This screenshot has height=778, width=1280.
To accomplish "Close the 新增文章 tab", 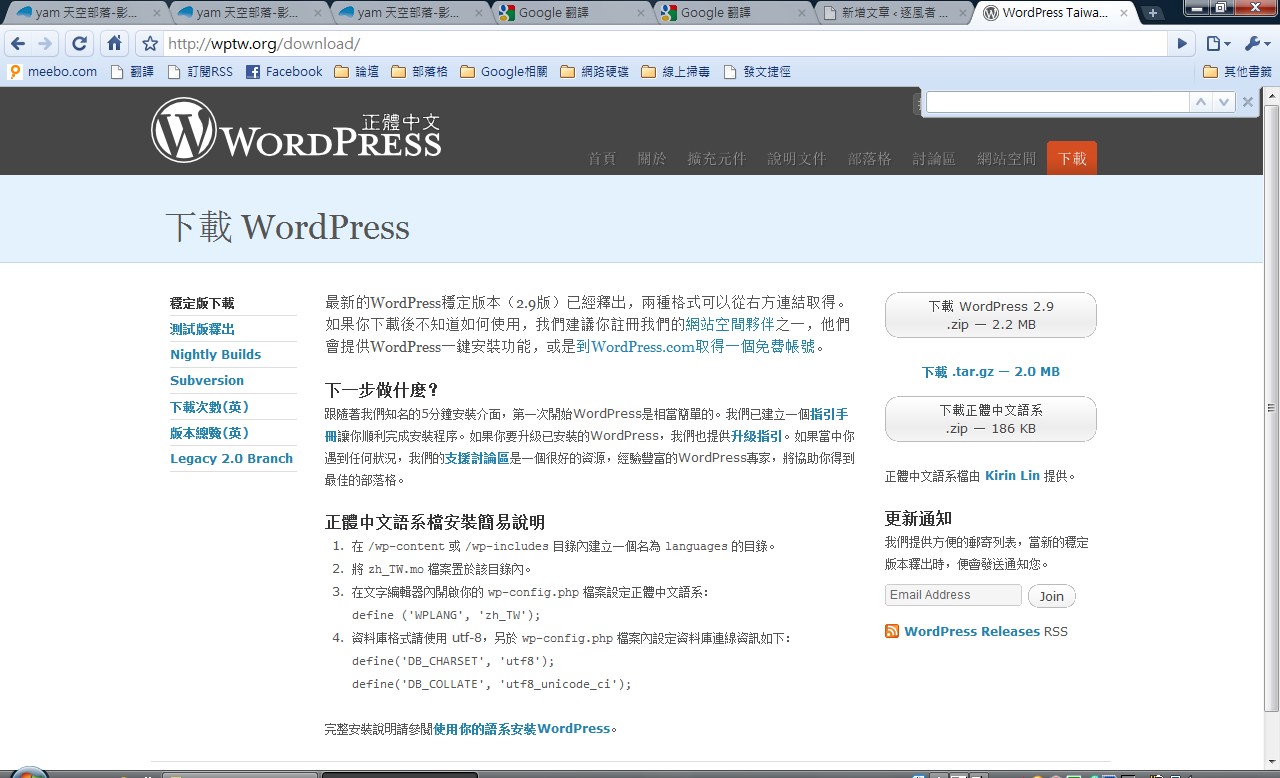I will coord(965,13).
